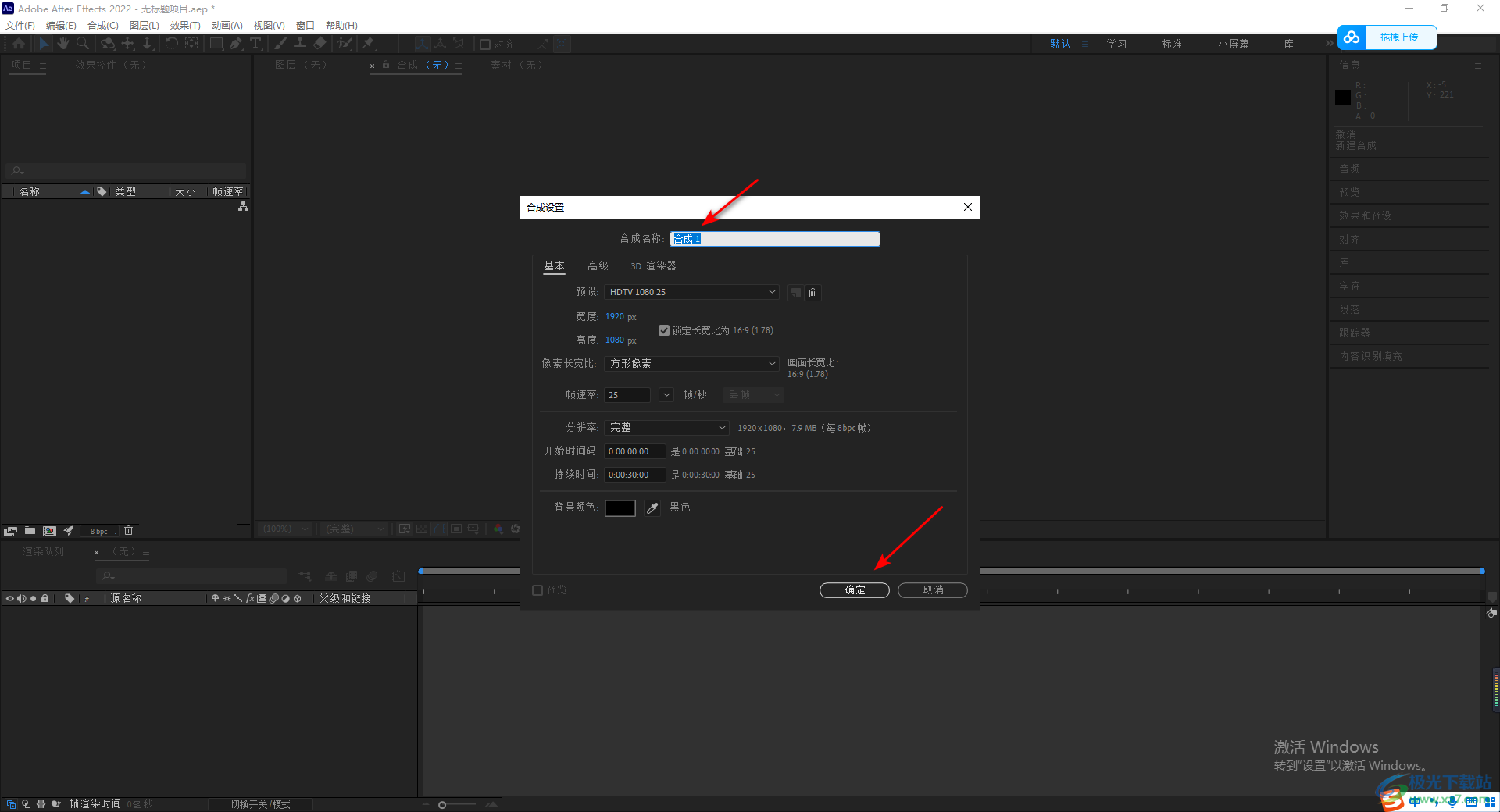Select the Hand tool
1500x812 pixels.
tap(63, 44)
